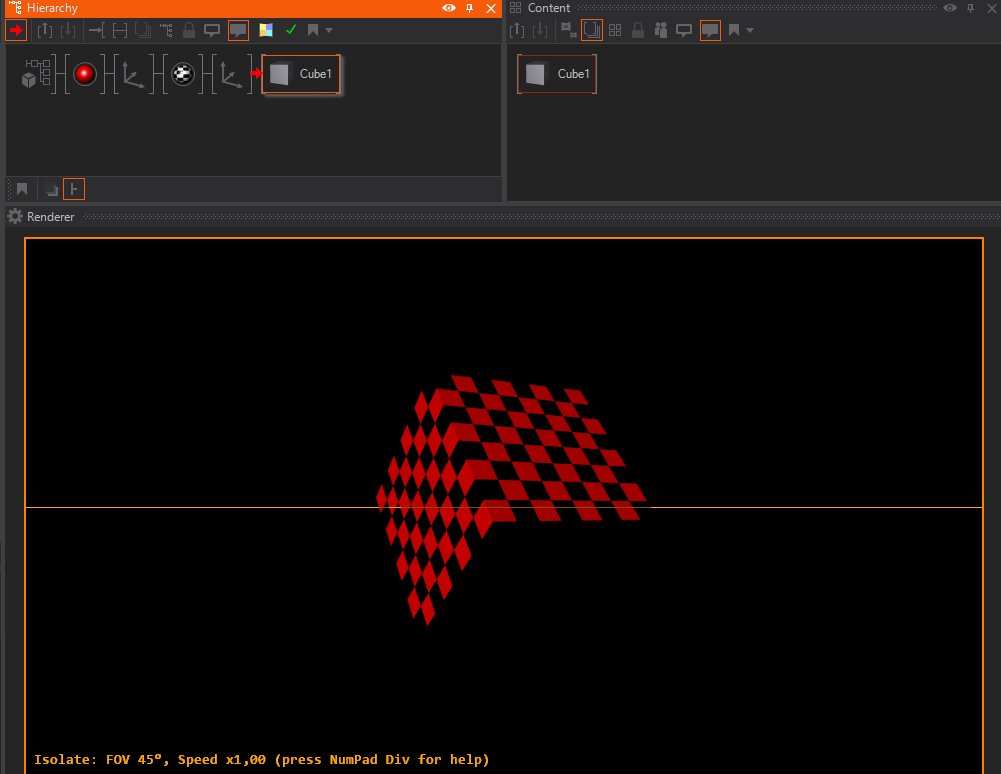Click the hierarchy root tree-cube icon
The width and height of the screenshot is (1001, 774).
pos(36,74)
